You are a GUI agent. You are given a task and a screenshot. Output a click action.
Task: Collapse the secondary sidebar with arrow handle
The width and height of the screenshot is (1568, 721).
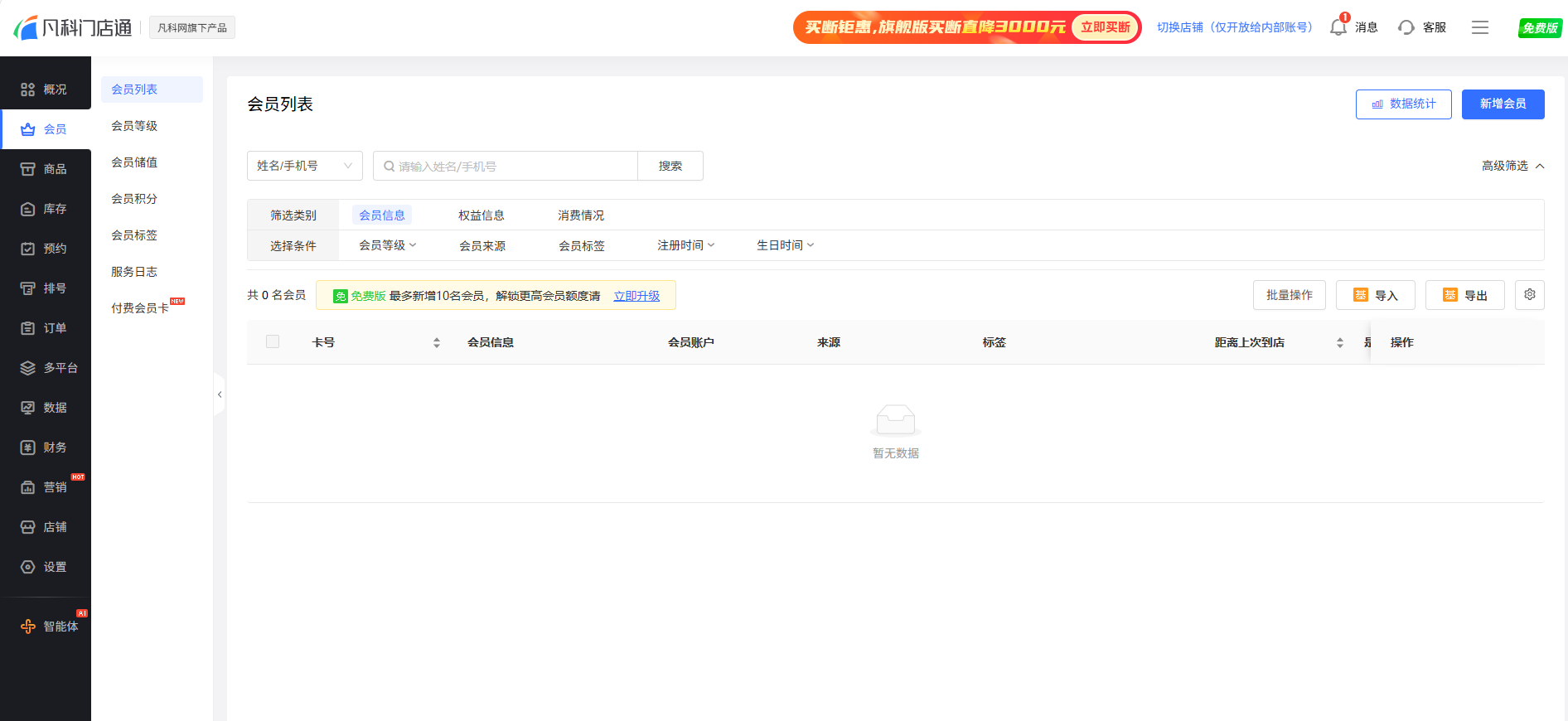(x=220, y=394)
